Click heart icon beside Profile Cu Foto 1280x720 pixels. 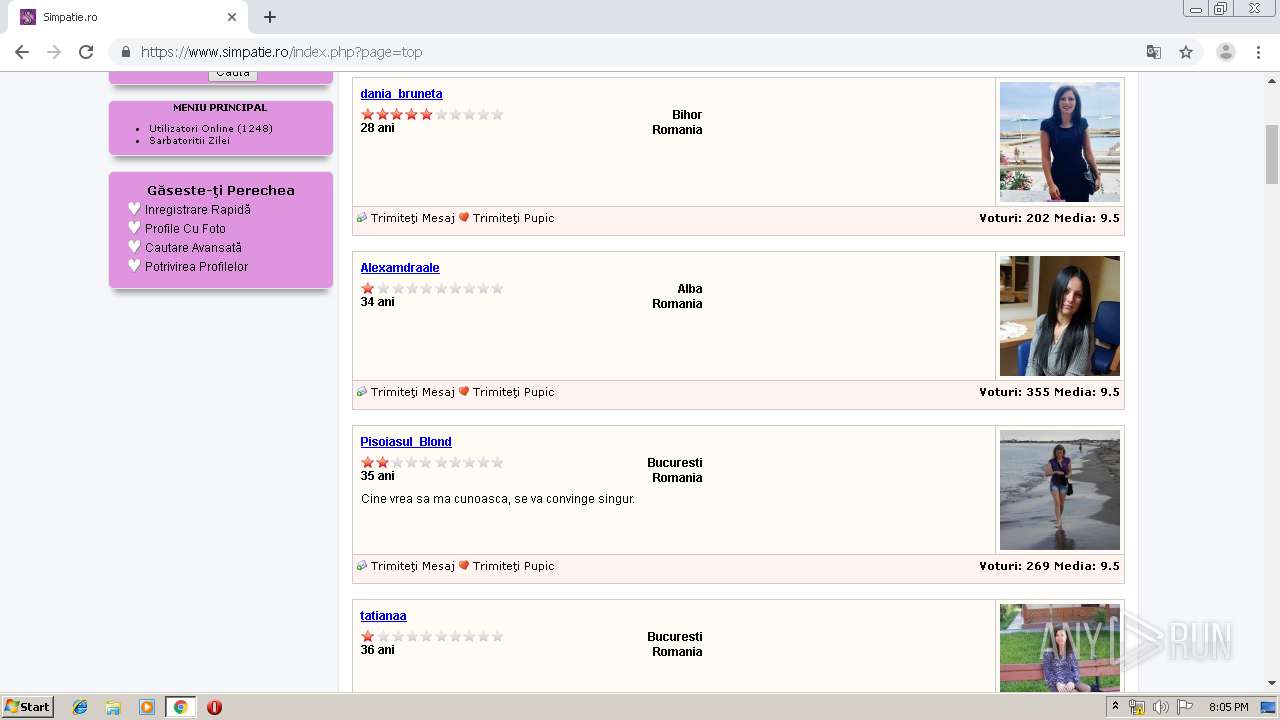coord(134,228)
